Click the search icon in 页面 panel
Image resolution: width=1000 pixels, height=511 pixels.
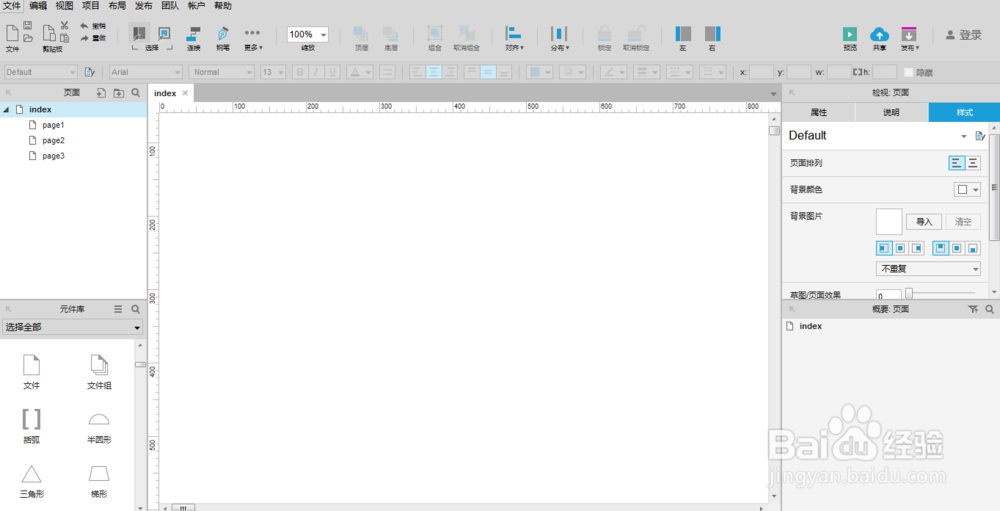[135, 93]
